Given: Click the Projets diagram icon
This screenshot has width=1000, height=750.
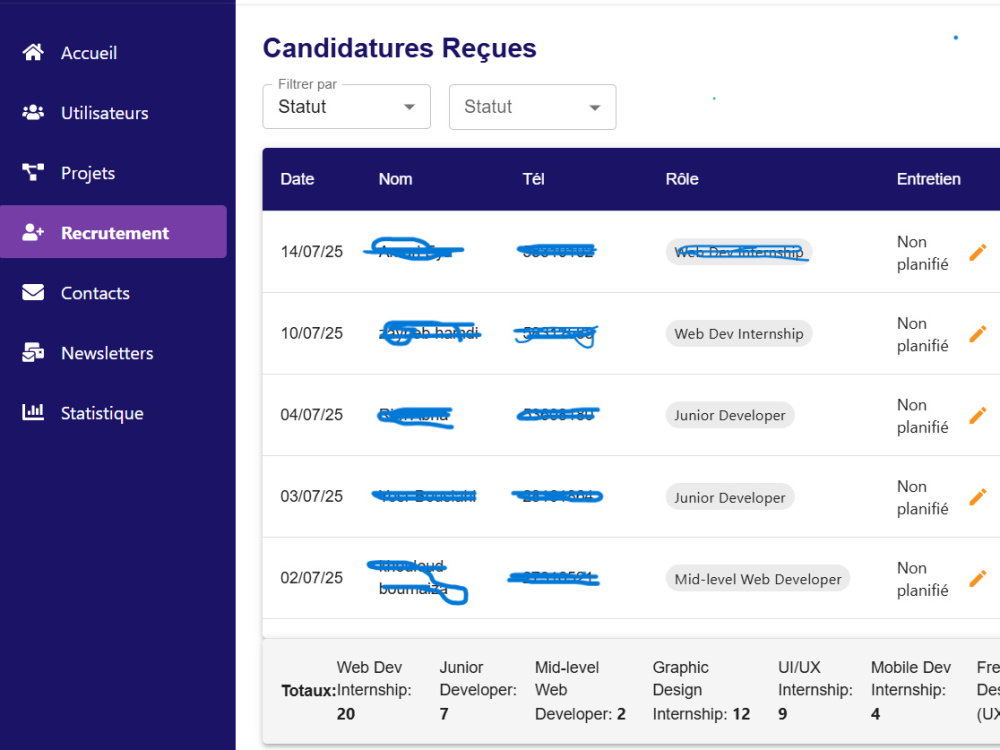Looking at the screenshot, I should pos(33,172).
